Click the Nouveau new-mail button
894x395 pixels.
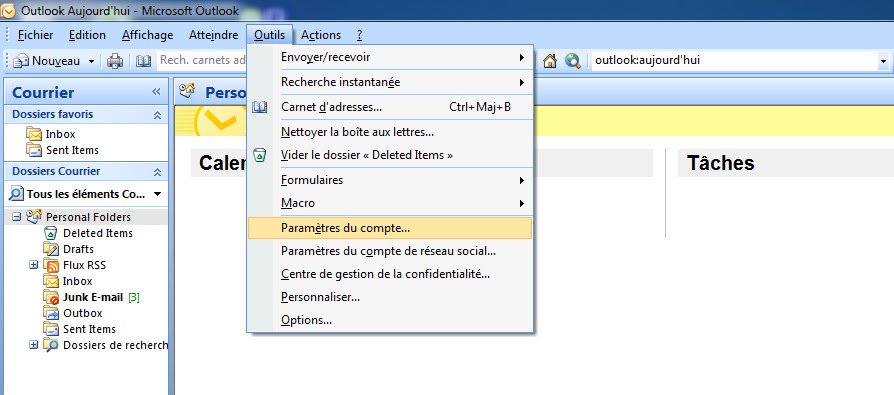47,60
